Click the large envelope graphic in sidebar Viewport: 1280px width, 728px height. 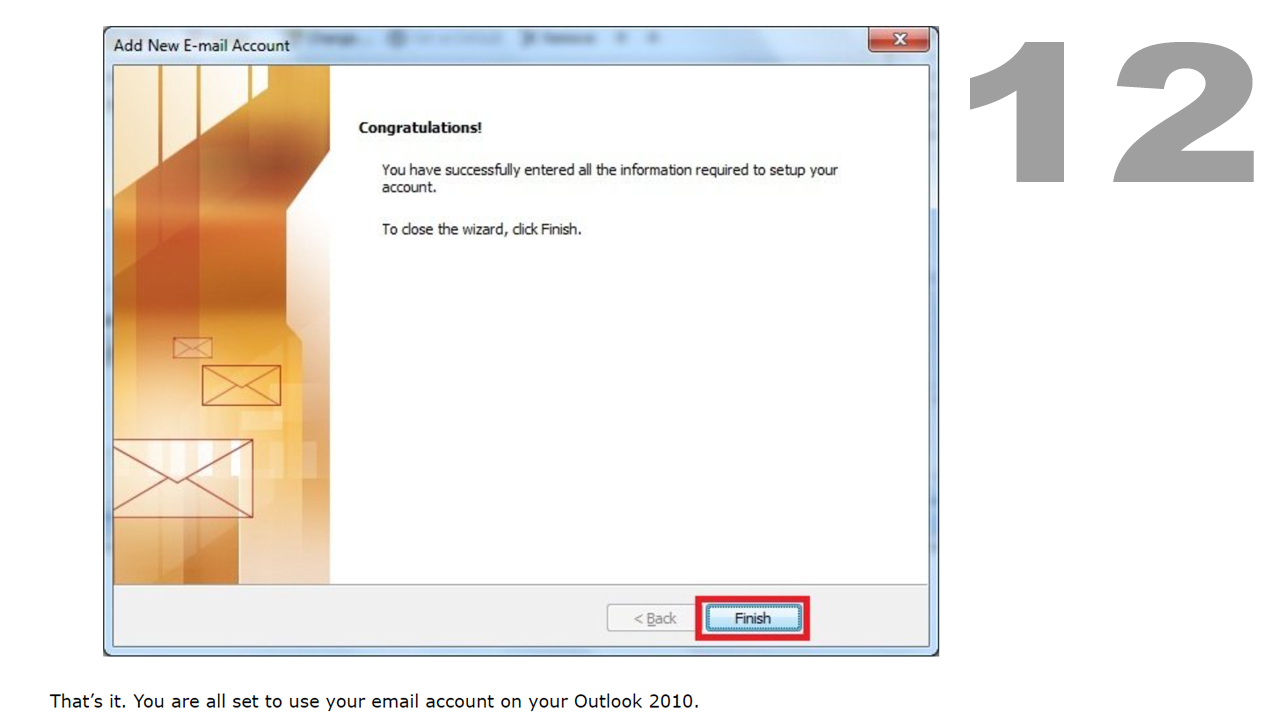pos(182,478)
